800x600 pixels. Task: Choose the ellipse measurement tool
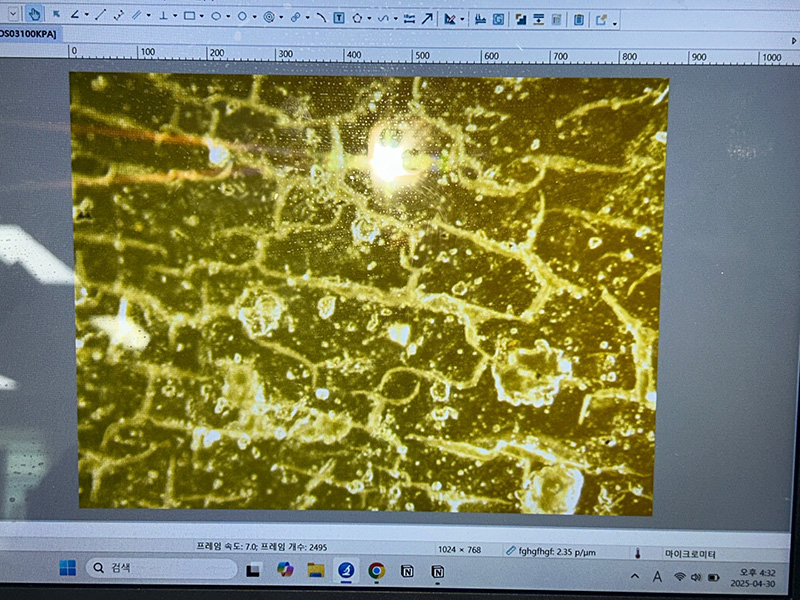(x=215, y=16)
